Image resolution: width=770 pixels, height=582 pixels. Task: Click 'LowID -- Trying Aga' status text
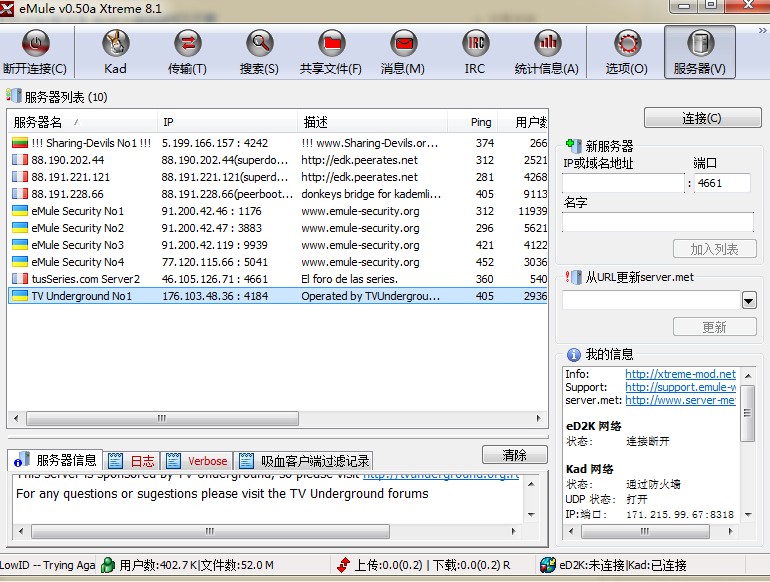48,565
